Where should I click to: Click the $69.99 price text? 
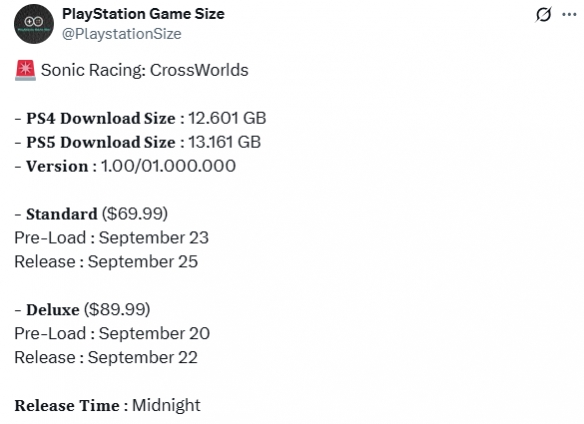(134, 214)
